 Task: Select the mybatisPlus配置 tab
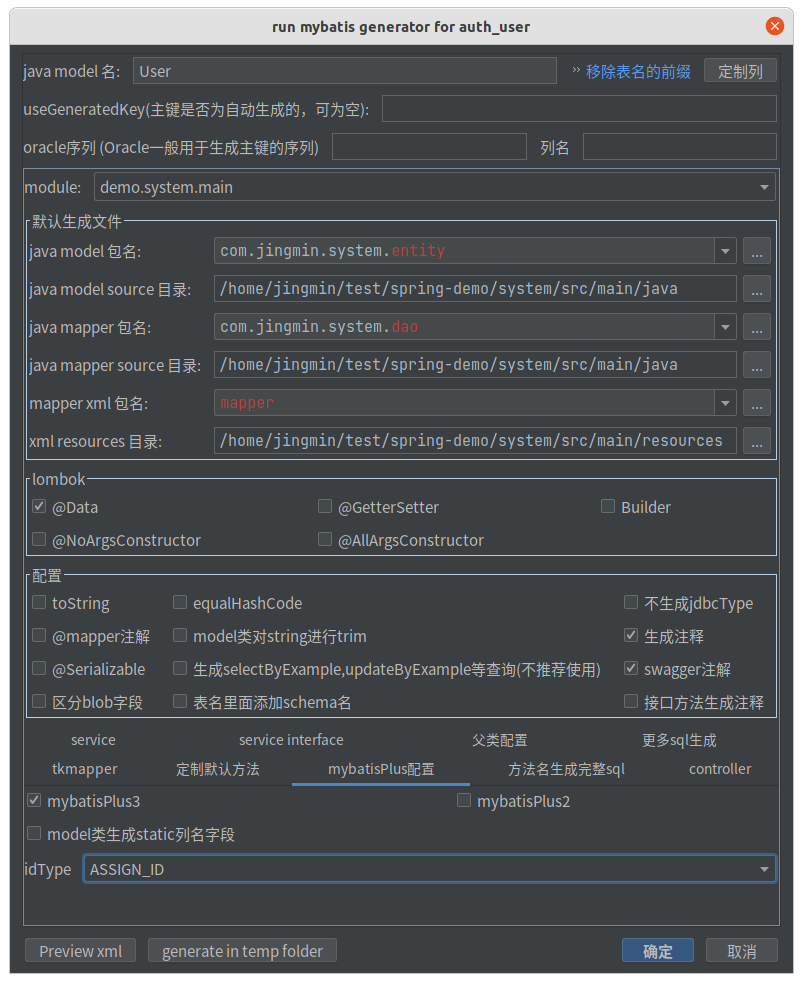tap(381, 769)
